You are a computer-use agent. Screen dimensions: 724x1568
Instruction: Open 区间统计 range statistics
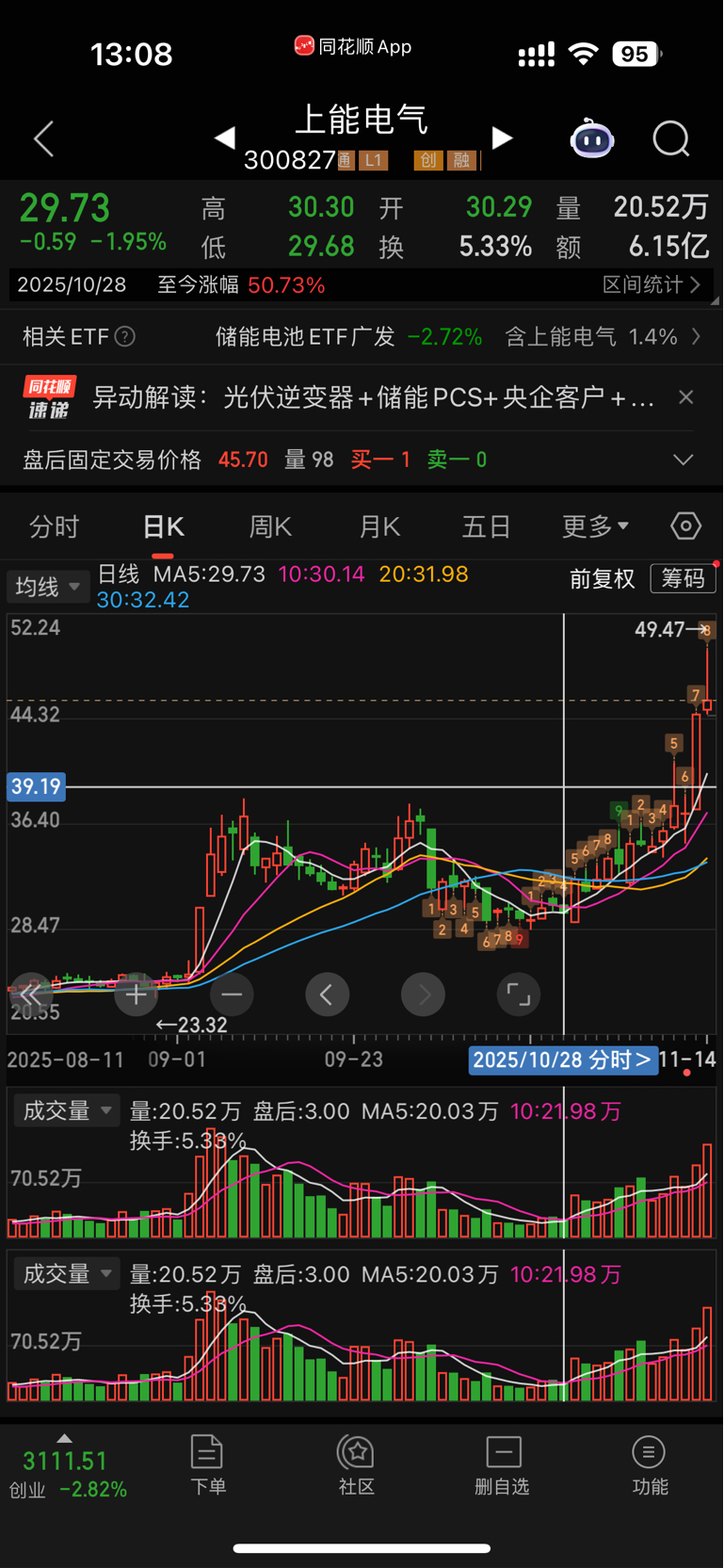click(652, 284)
